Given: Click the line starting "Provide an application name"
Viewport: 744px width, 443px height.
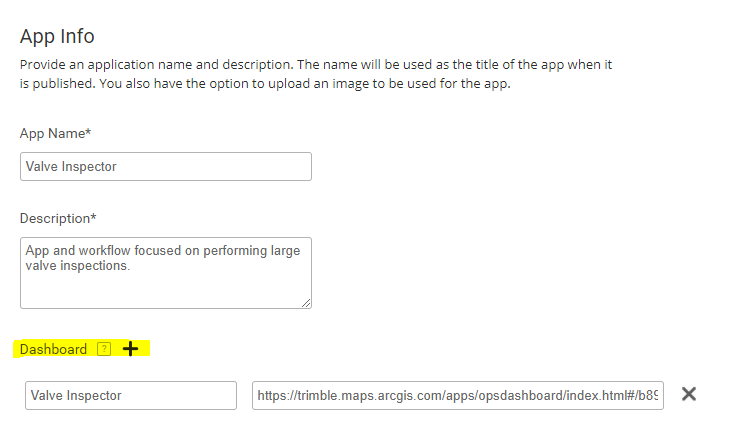Looking at the screenshot, I should 315,64.
